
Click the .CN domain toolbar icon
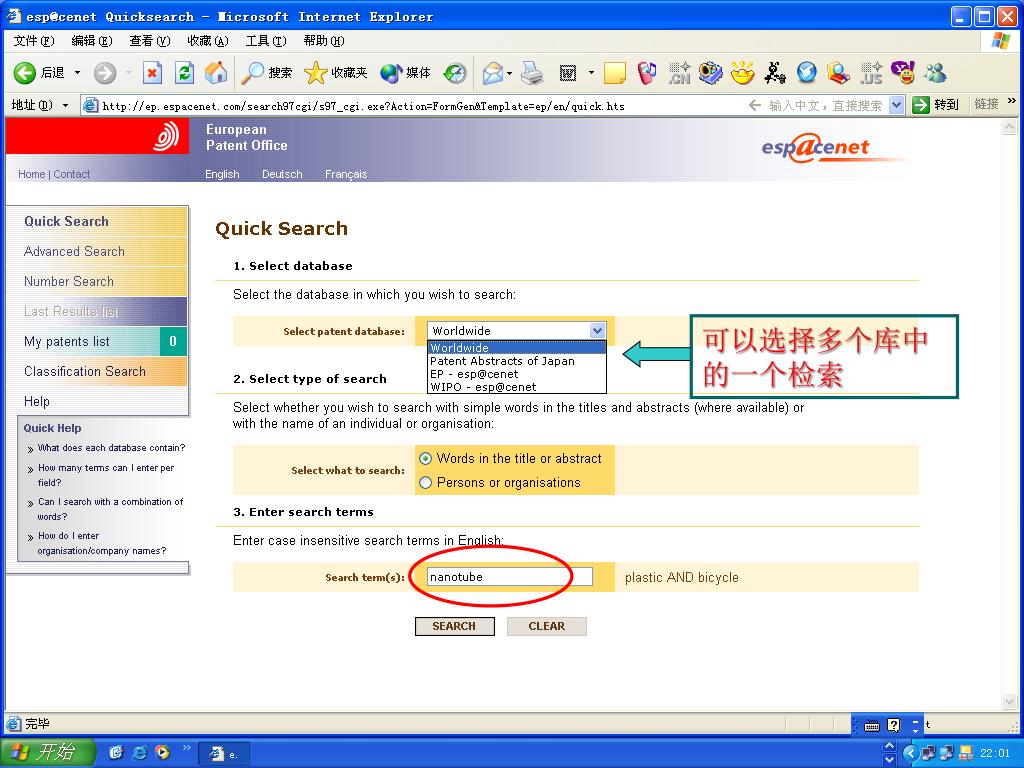point(679,73)
